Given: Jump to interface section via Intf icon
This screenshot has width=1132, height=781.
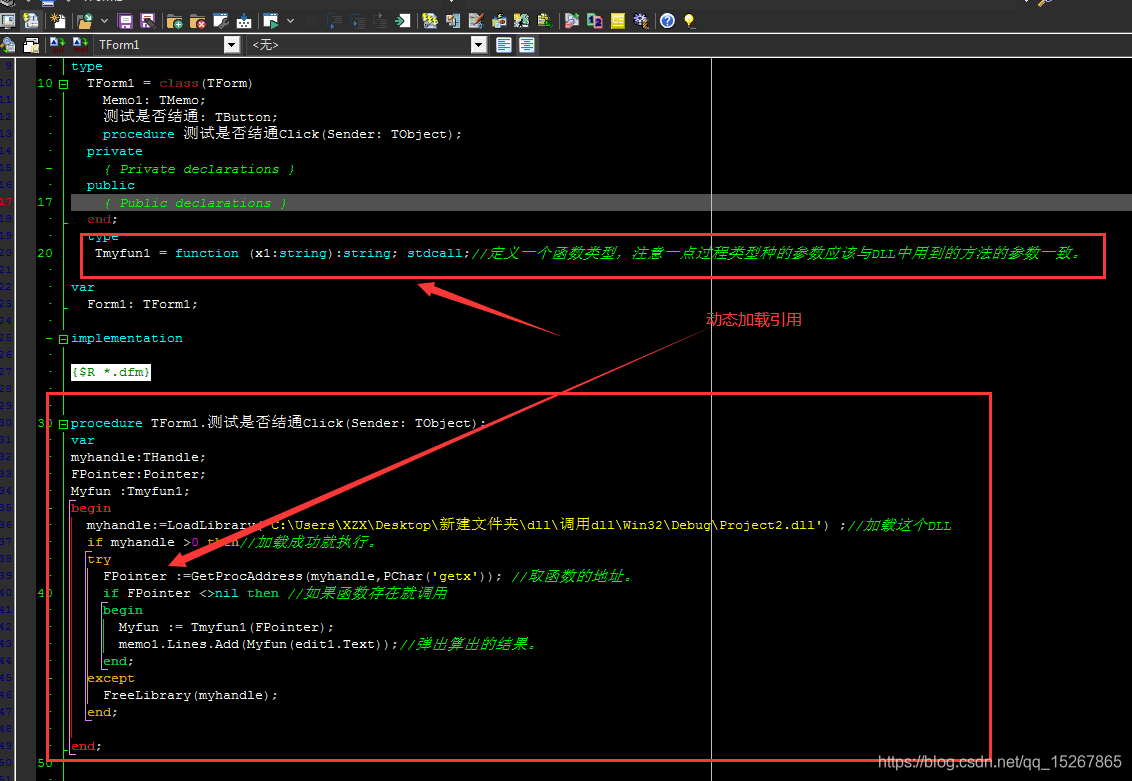Looking at the screenshot, I should click(x=57, y=45).
